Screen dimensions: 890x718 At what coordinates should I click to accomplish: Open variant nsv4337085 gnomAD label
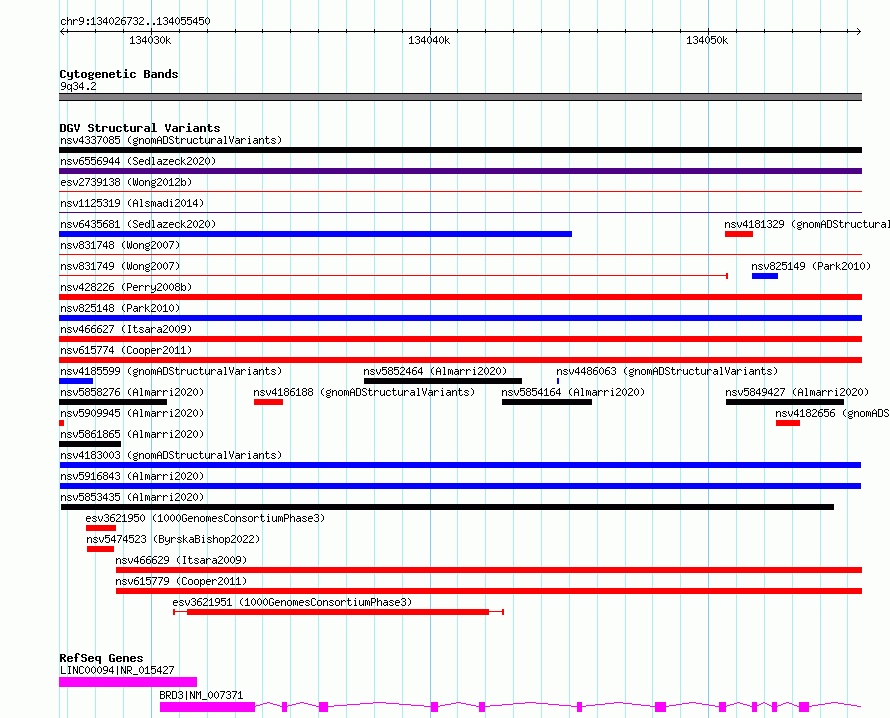pos(171,140)
